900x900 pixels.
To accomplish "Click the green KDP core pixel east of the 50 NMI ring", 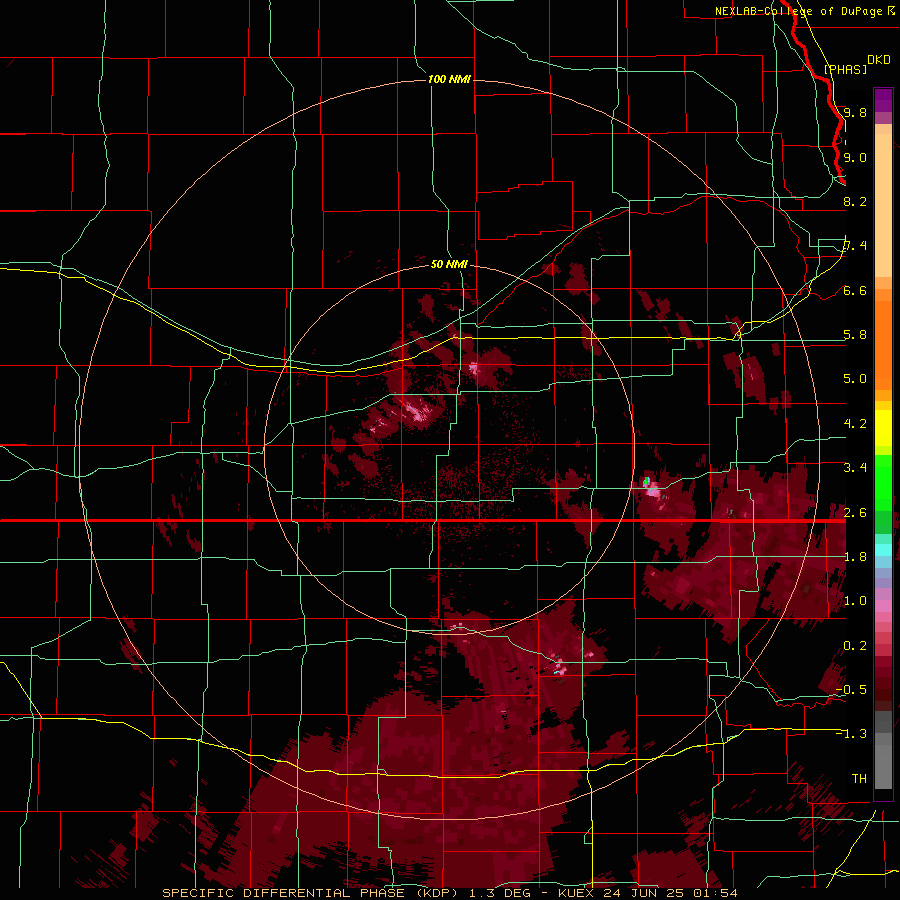I will click(647, 480).
